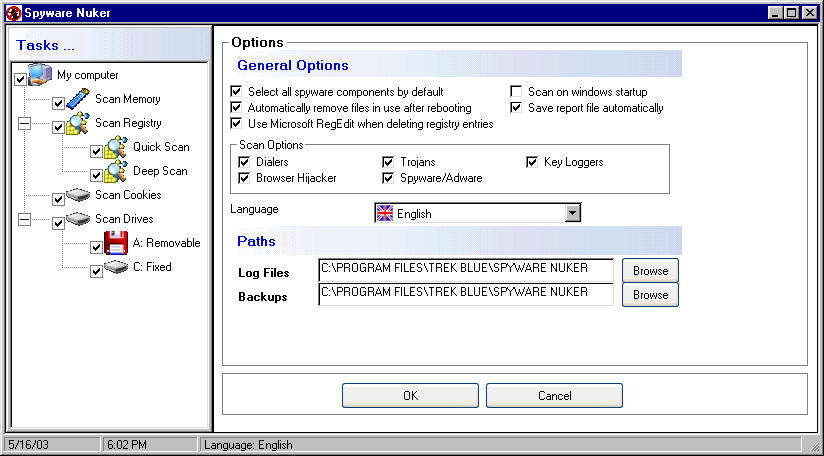The width and height of the screenshot is (824, 456).
Task: Toggle Use Microsoft RegEdit checkbox
Action: pos(236,124)
